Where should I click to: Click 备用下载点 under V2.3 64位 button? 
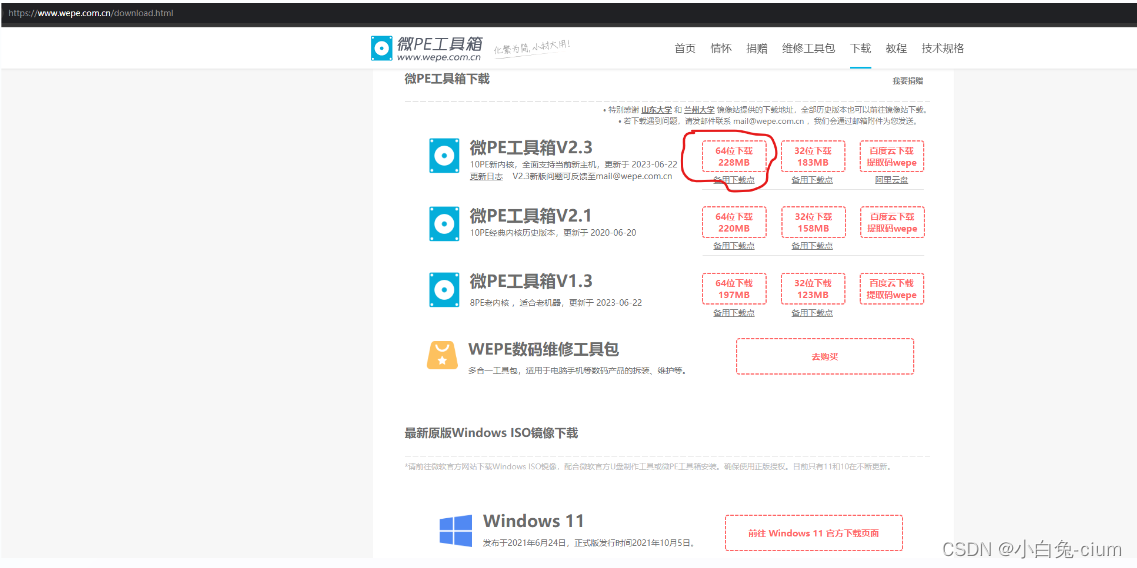(734, 180)
